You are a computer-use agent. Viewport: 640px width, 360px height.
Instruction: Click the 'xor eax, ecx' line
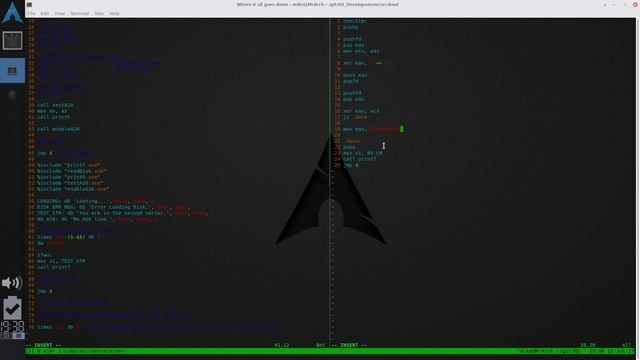(361, 111)
